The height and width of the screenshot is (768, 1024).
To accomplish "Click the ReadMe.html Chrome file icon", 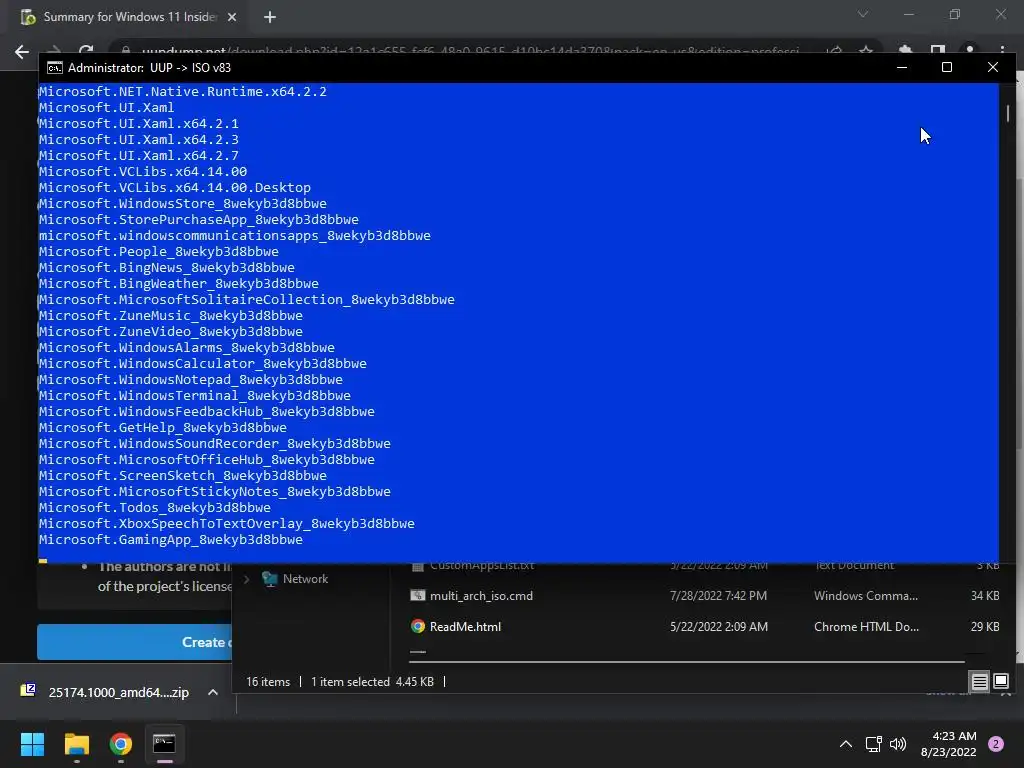I will (x=417, y=626).
